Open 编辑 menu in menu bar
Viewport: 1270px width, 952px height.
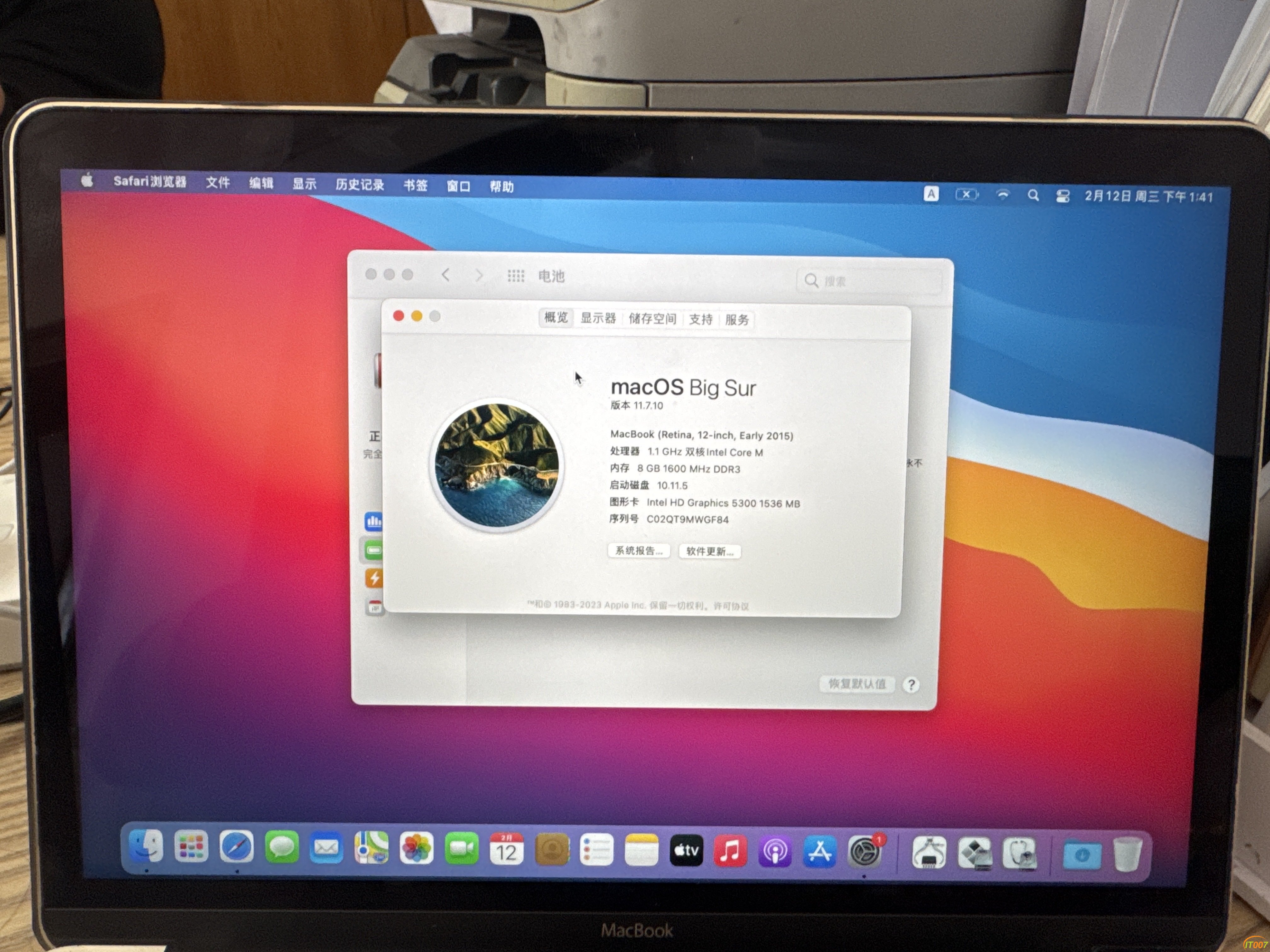coord(261,183)
